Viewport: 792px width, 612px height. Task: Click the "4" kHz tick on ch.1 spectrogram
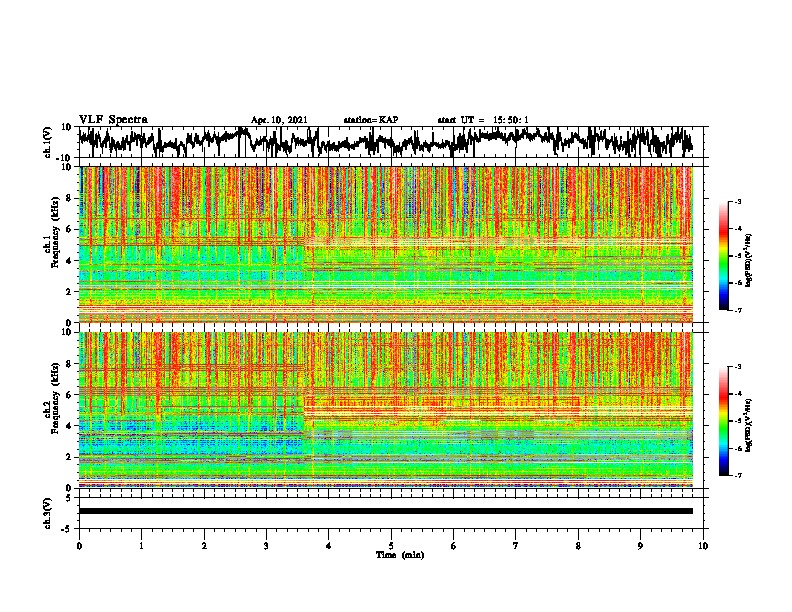pyautogui.click(x=70, y=261)
